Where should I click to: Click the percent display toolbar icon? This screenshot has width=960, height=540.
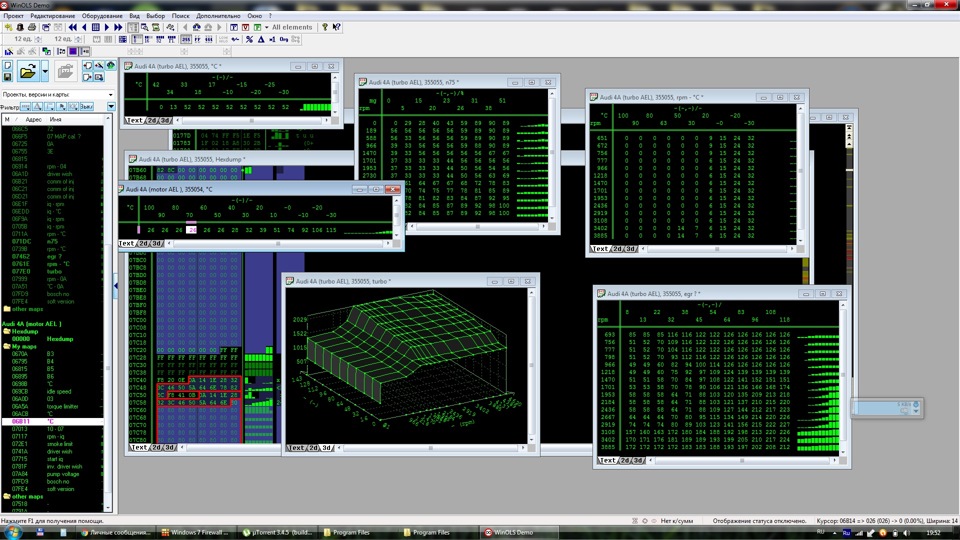point(249,39)
